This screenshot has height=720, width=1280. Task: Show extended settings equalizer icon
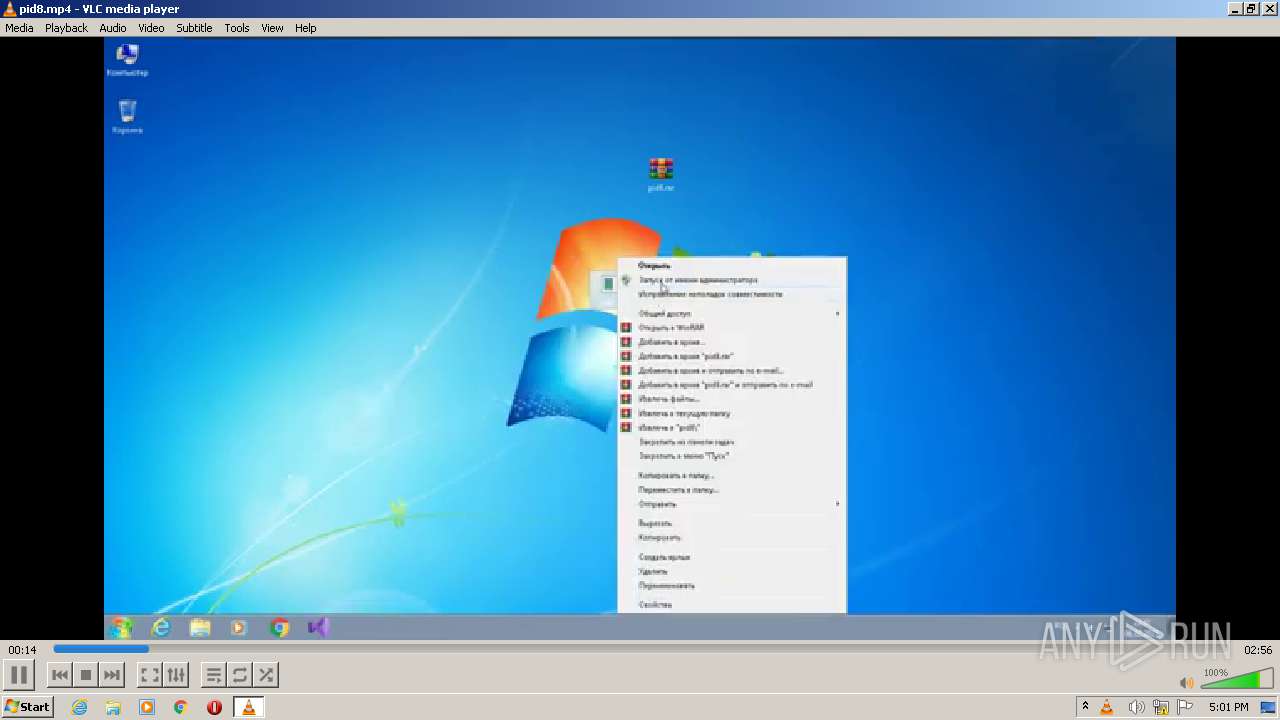(175, 675)
